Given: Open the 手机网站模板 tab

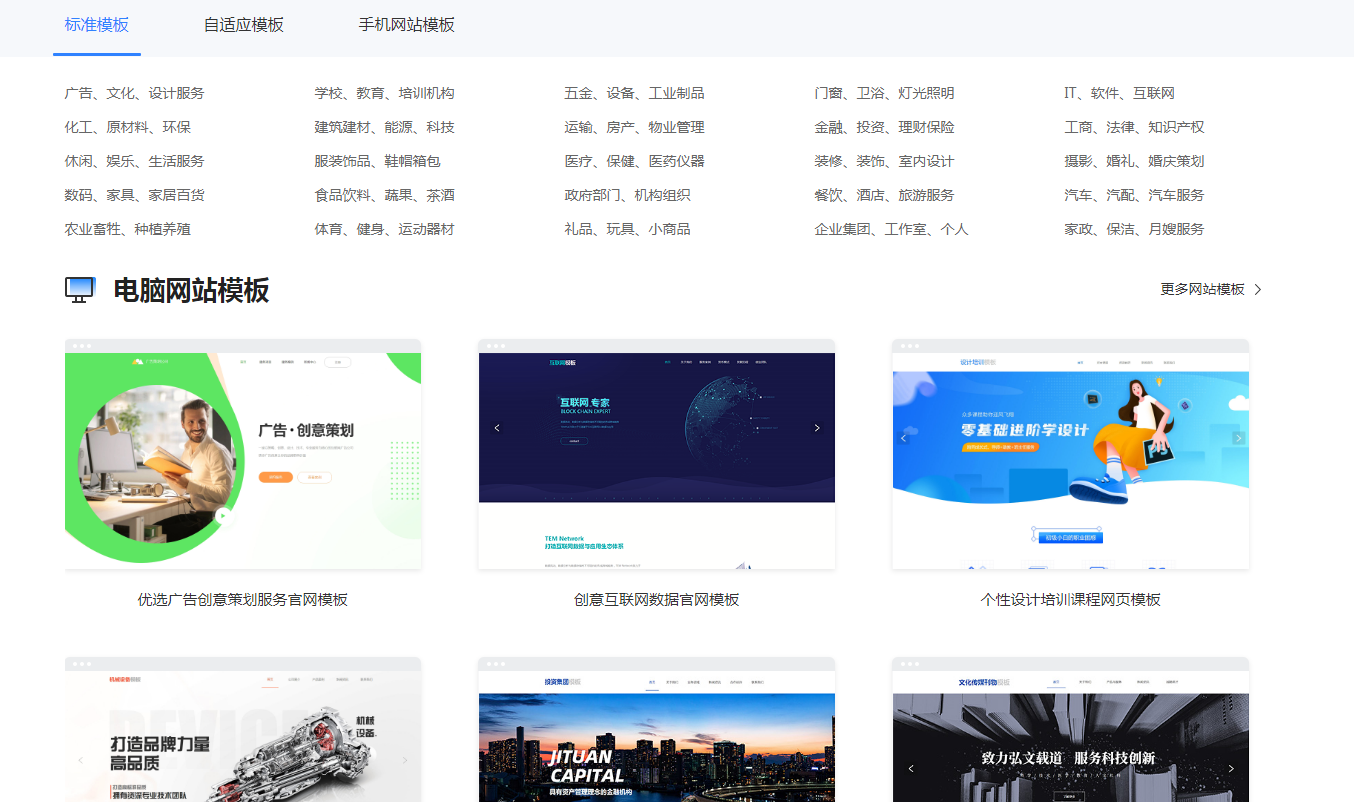Looking at the screenshot, I should pyautogui.click(x=408, y=24).
